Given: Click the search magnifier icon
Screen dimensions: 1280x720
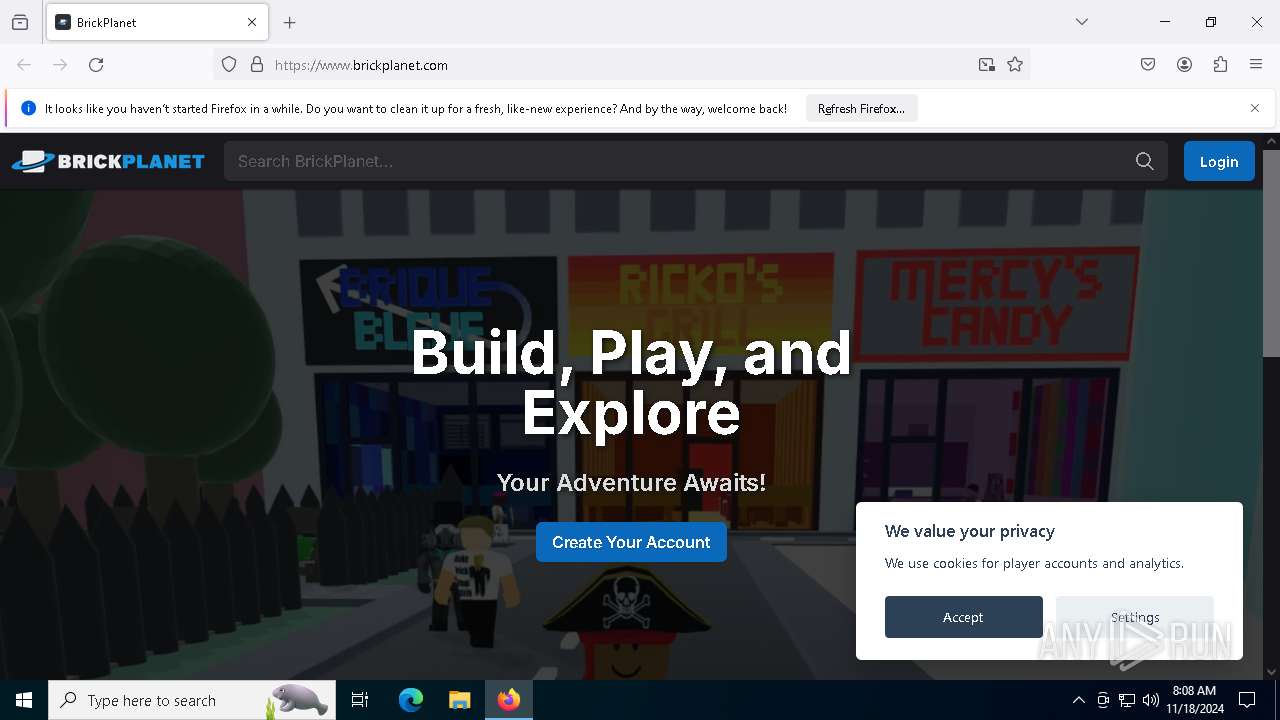Looking at the screenshot, I should coord(1145,161).
